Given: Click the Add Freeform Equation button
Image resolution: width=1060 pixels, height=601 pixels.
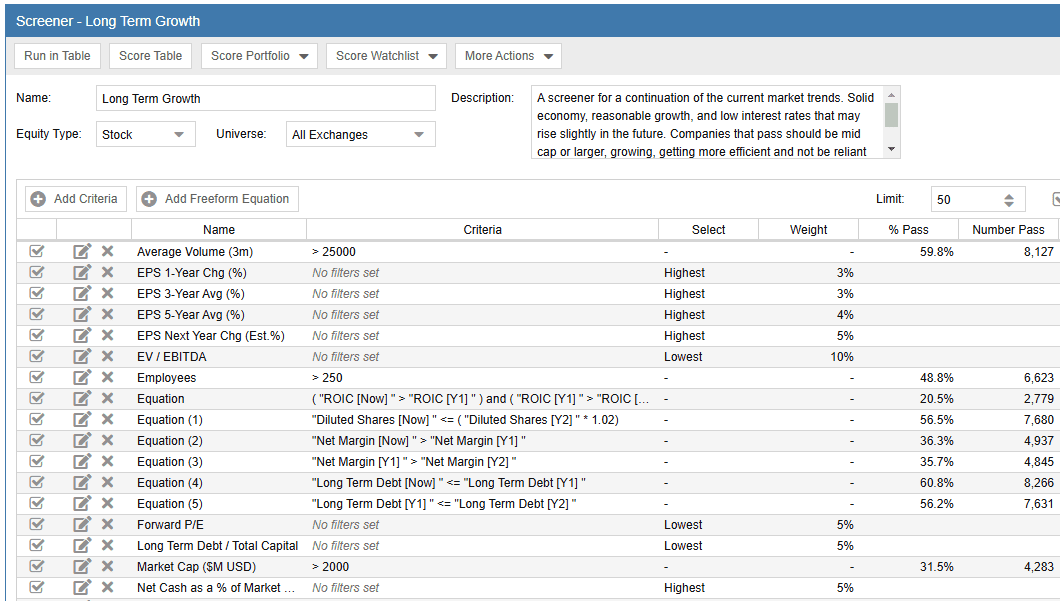Looking at the screenshot, I should click(x=217, y=199).
